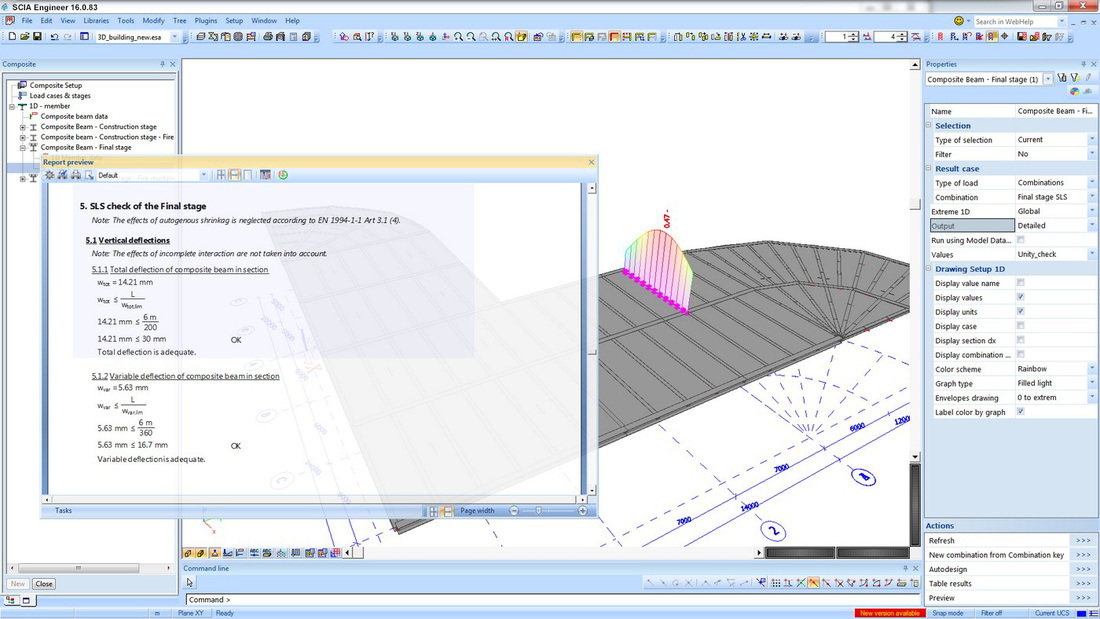Screen dimensions: 1100x619
Task: Click the Command line input field
Action: [552, 599]
